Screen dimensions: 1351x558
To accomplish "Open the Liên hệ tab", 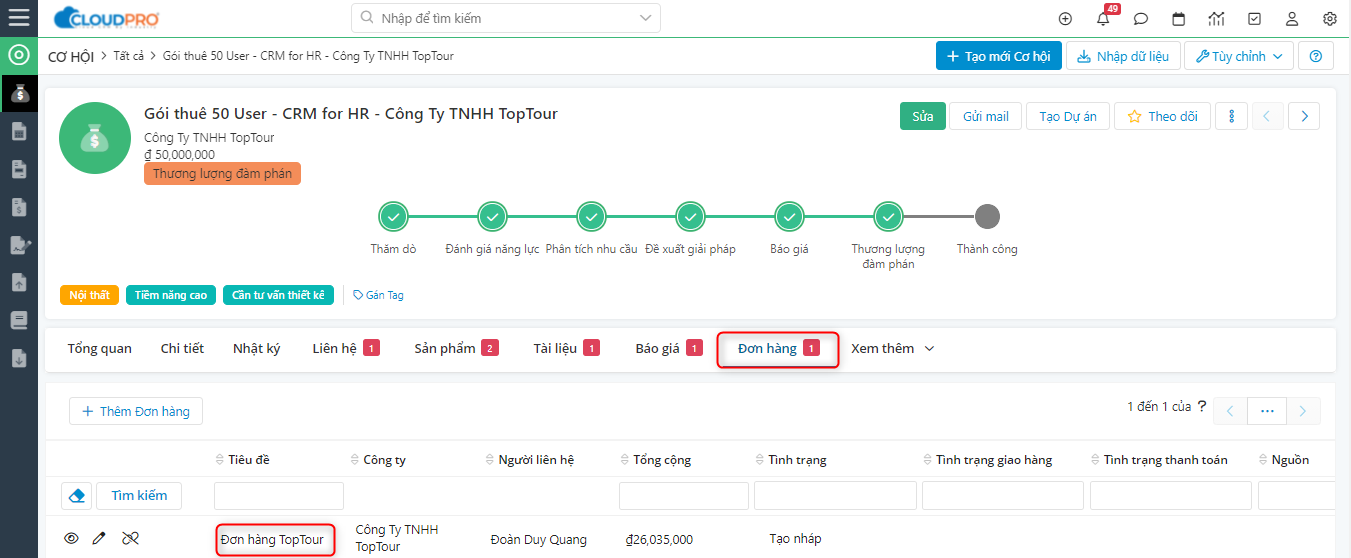I will coord(346,348).
